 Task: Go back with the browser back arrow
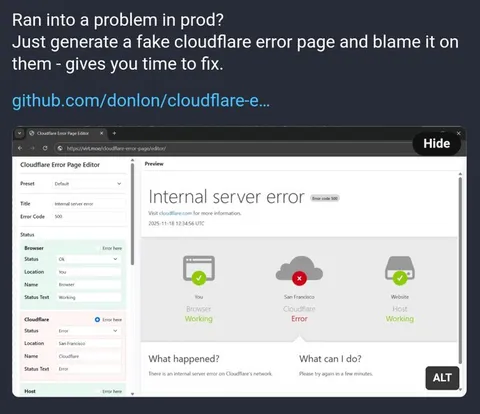coord(20,148)
